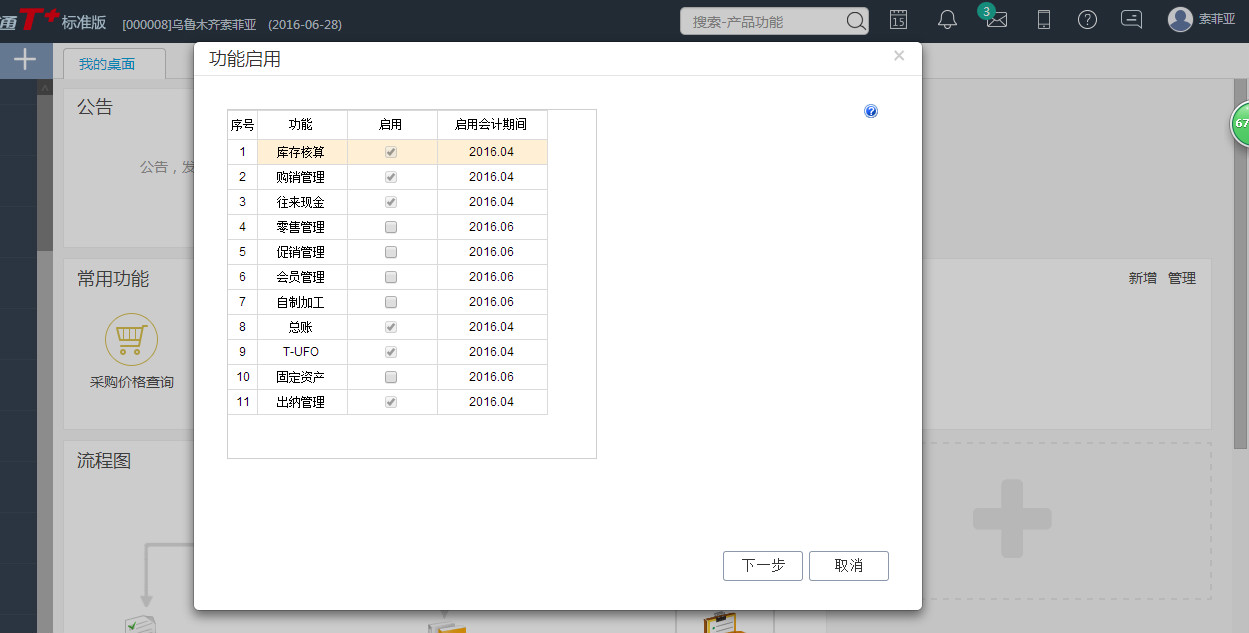
Task: Click the period cell of 固定资产
Action: pos(492,377)
